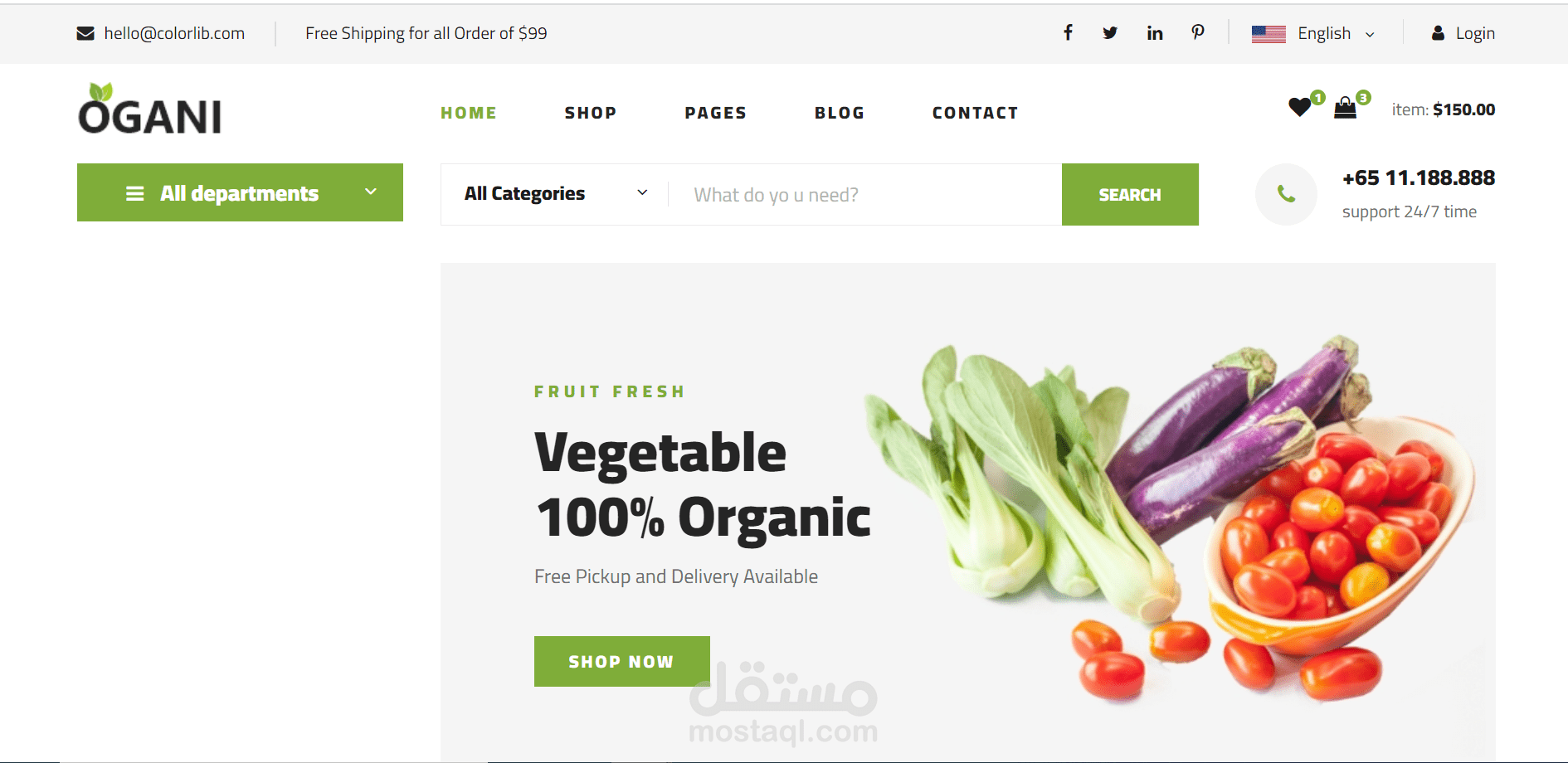Click the LinkedIn icon
Screen dimensions: 1568x763
pos(1155,33)
